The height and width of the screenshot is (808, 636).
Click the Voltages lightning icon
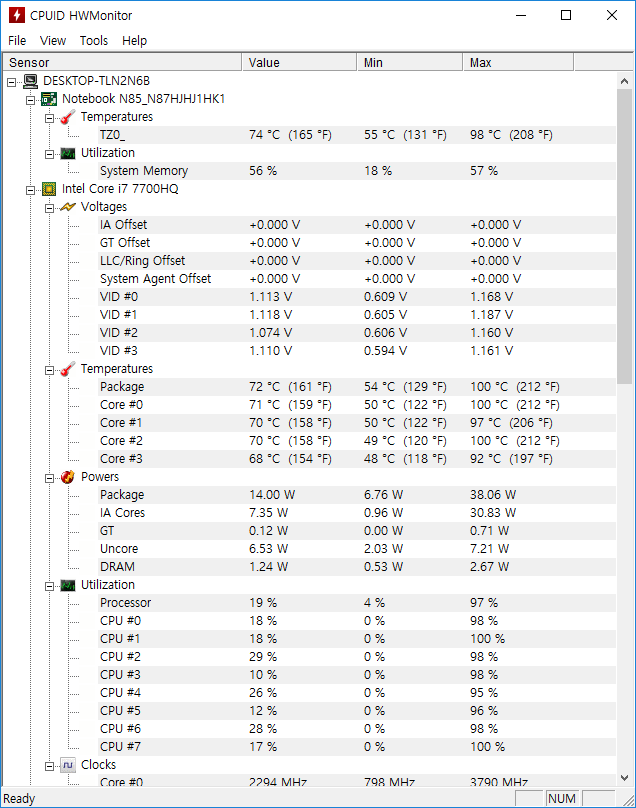point(68,207)
